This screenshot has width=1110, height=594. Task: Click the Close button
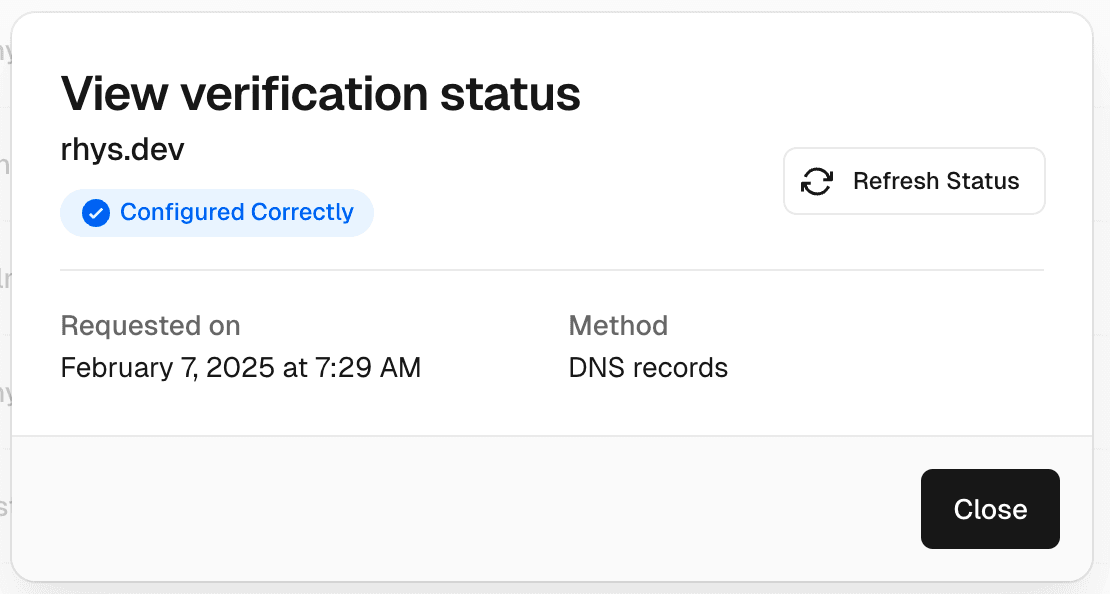point(989,509)
